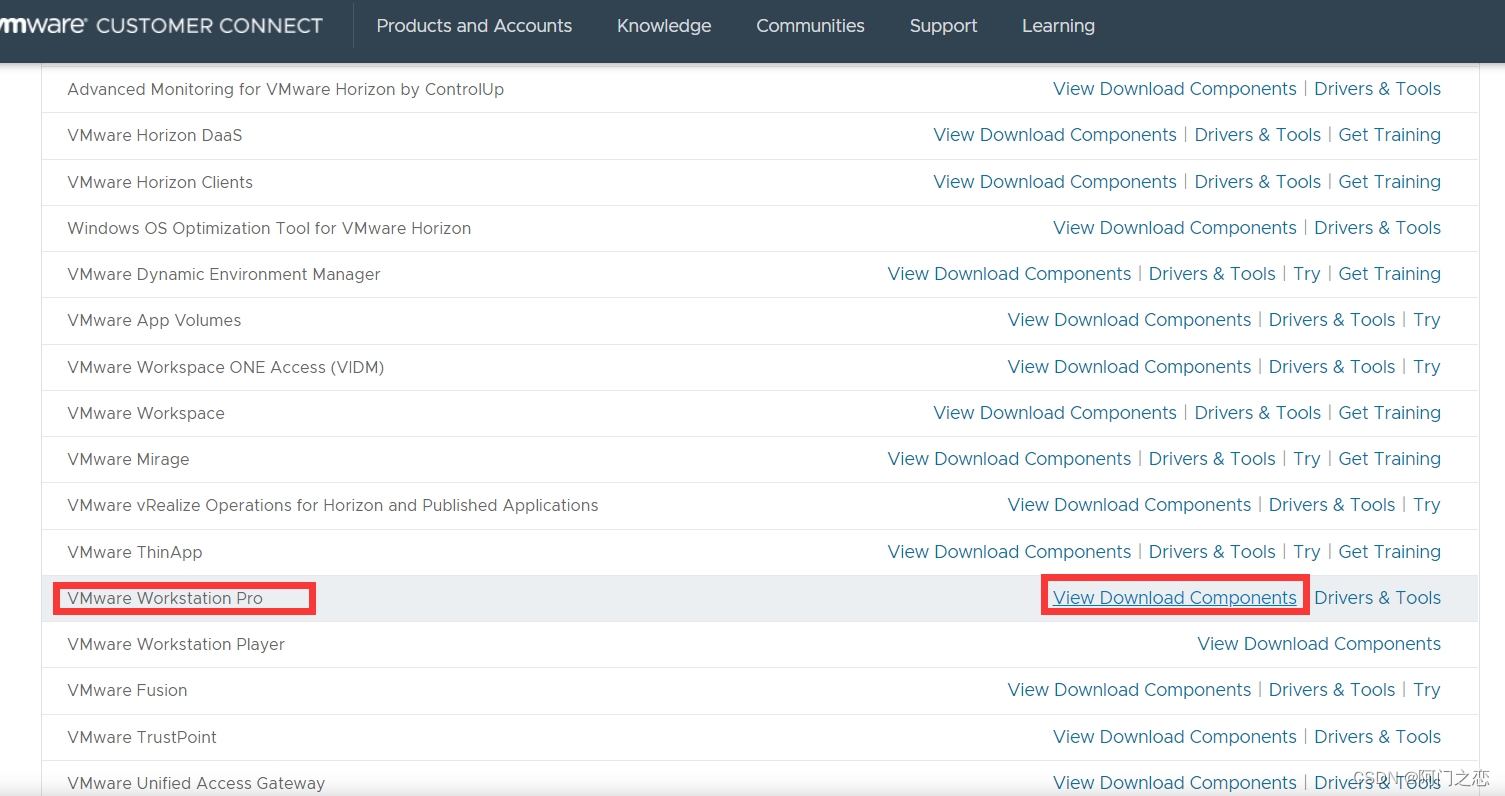
Task: Select the 'VMware App Volumes' product name
Action: pos(154,320)
